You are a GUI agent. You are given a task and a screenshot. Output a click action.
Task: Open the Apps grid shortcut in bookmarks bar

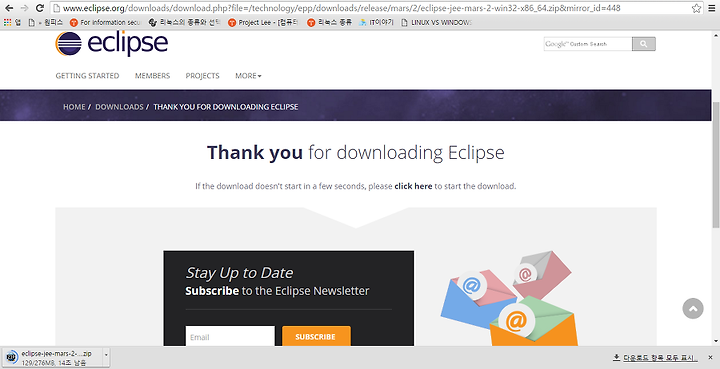point(12,22)
